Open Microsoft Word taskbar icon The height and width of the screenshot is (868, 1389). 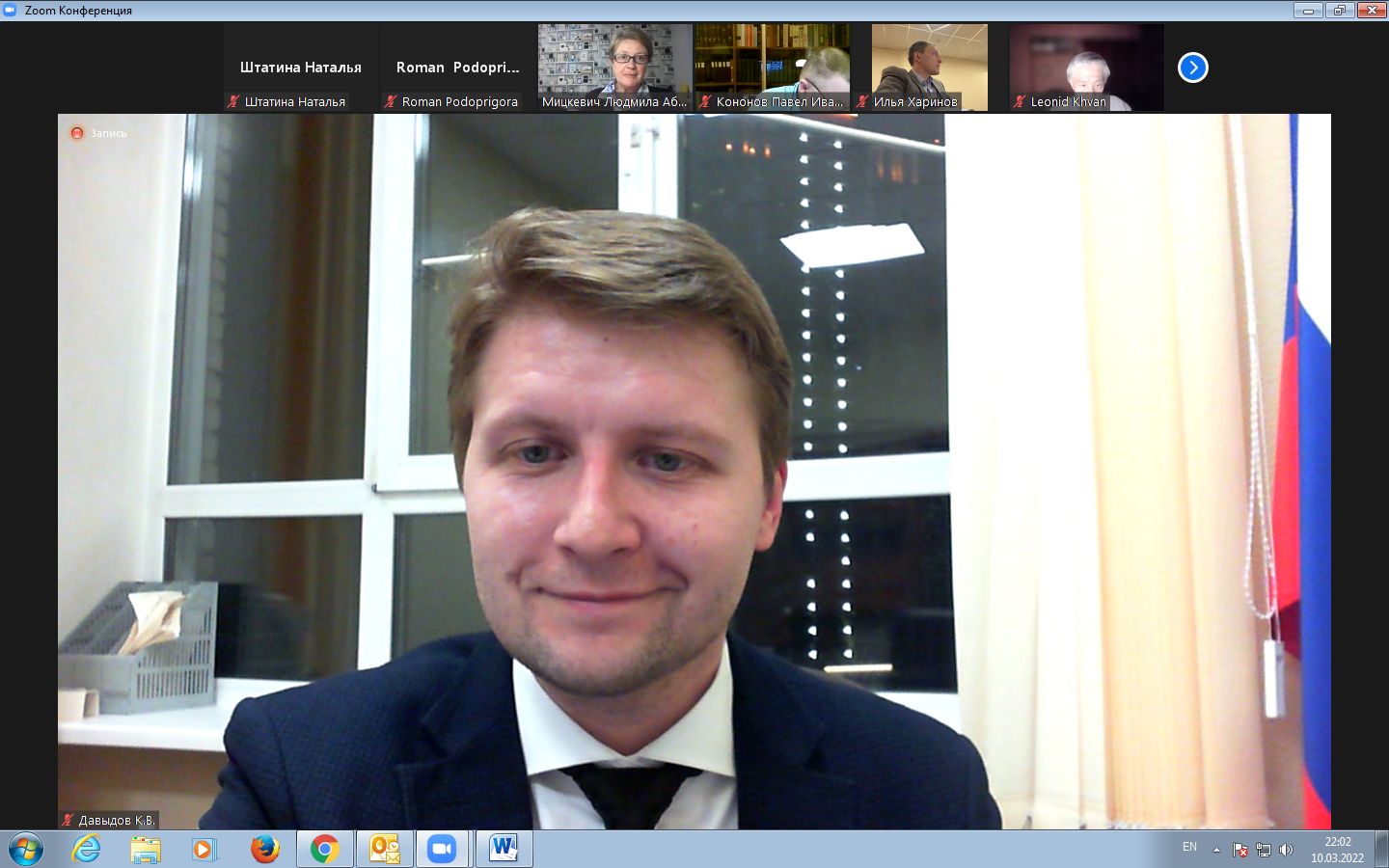(504, 849)
